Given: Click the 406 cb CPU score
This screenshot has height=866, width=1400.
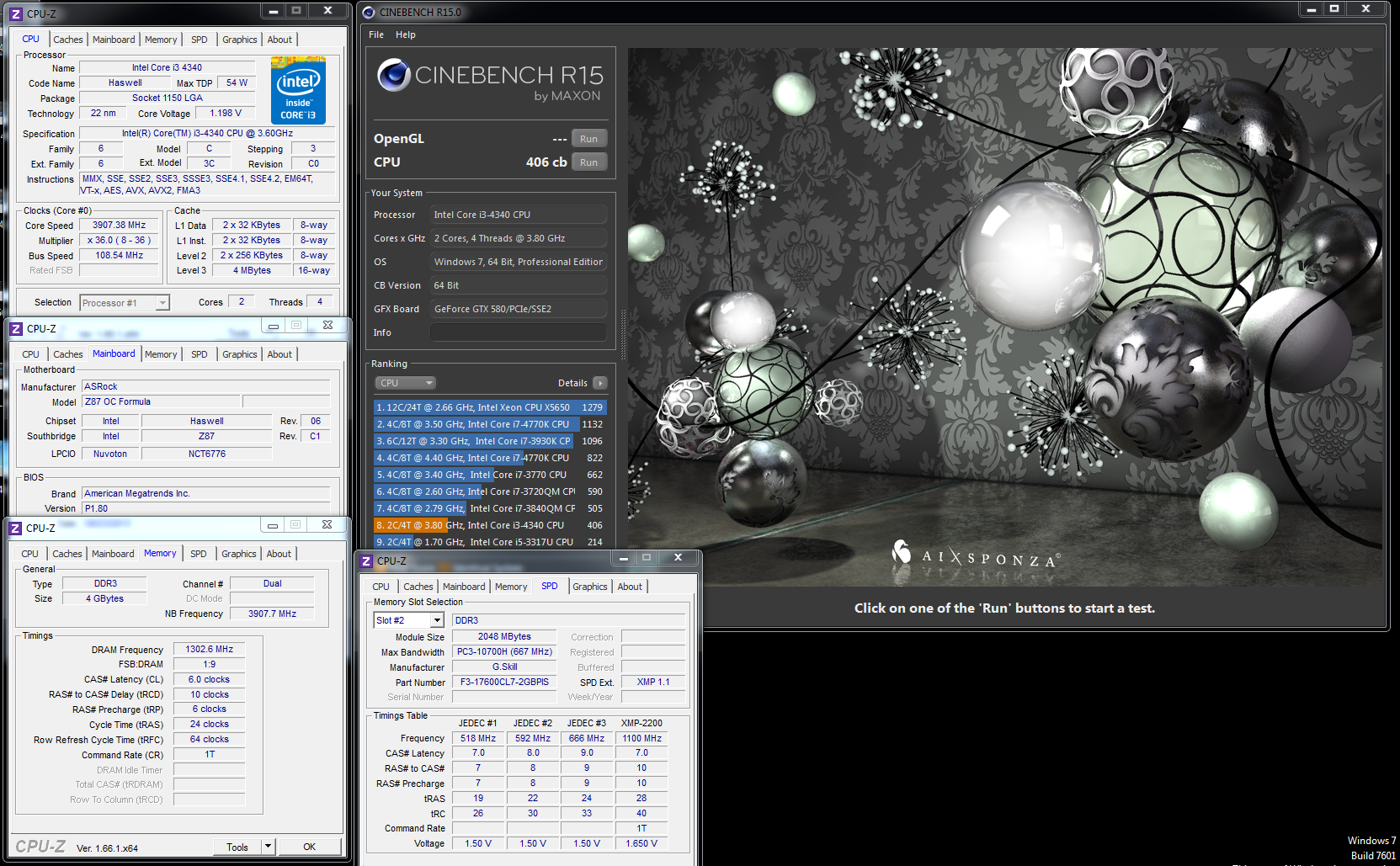Looking at the screenshot, I should point(546,162).
